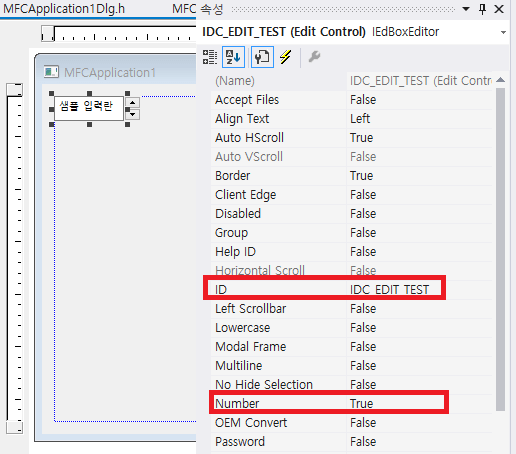Screen dimensions: 516x454
Task: Open property pages wrench icon
Action: point(314,57)
